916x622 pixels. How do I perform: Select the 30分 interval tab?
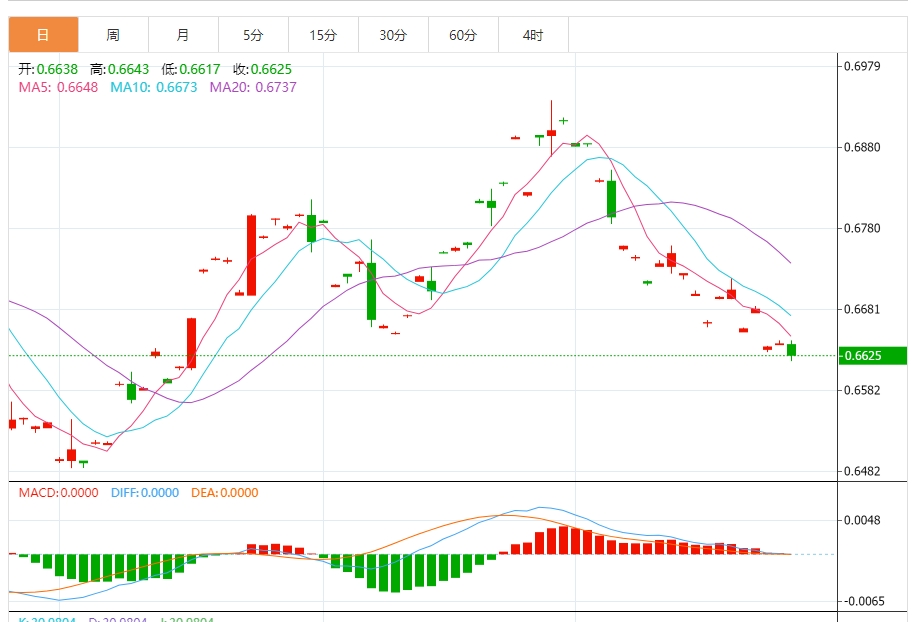click(393, 35)
